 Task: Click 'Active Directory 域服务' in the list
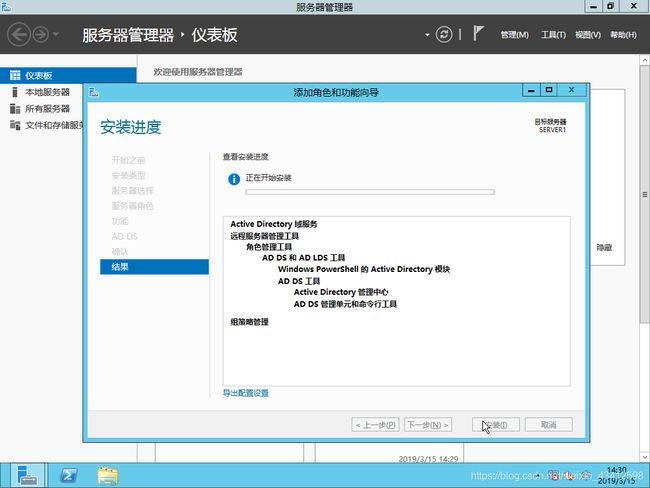coord(274,224)
